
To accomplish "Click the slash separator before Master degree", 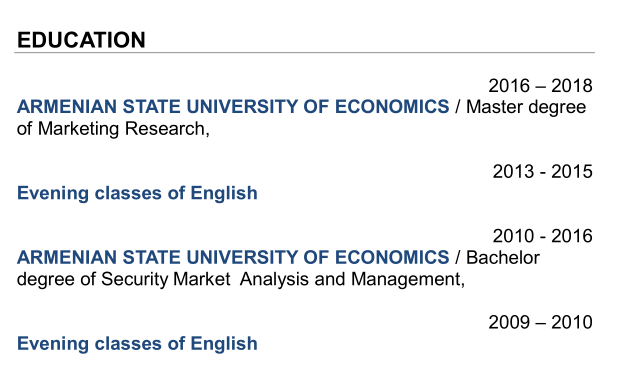I will coord(458,107).
